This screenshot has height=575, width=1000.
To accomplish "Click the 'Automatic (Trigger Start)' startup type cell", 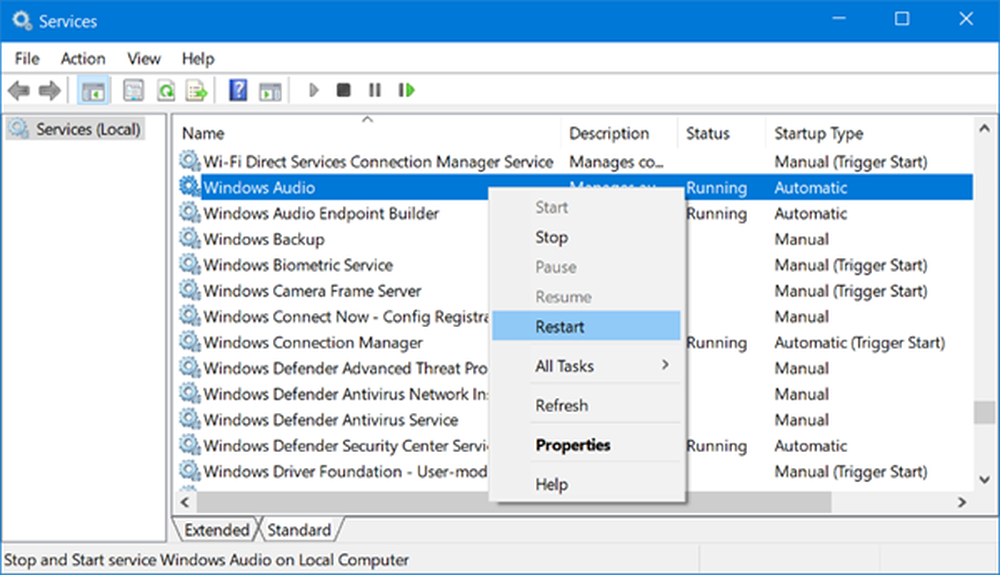I will 859,342.
